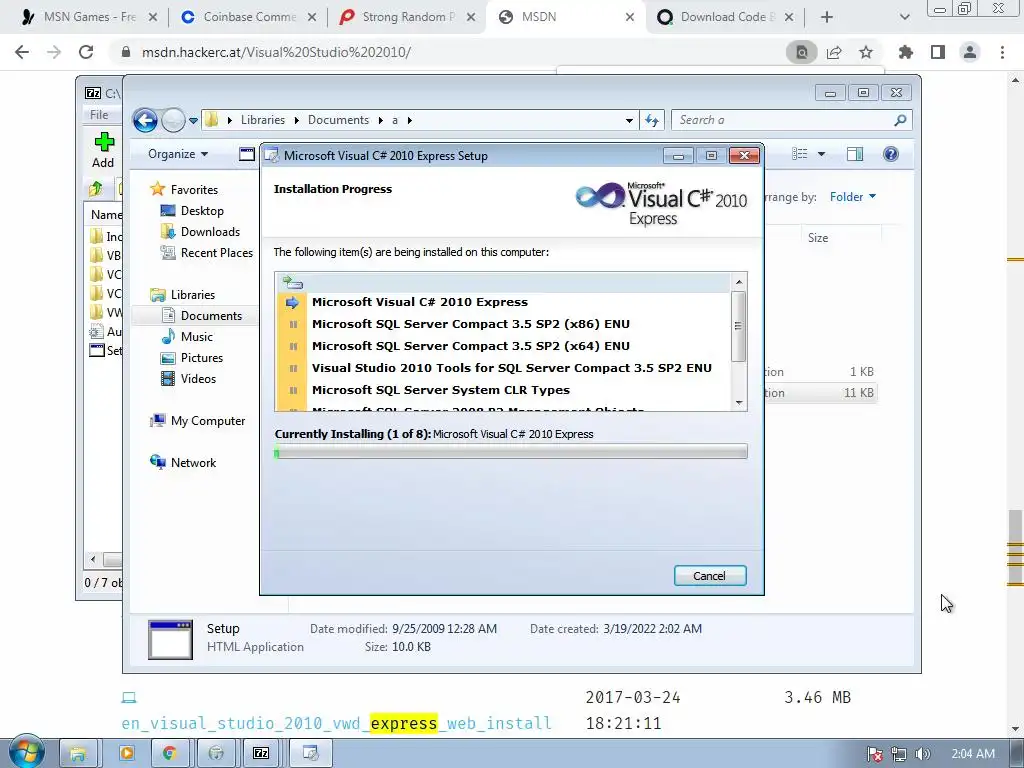
Task: Open the address bar history dropdown
Action: tap(629, 121)
